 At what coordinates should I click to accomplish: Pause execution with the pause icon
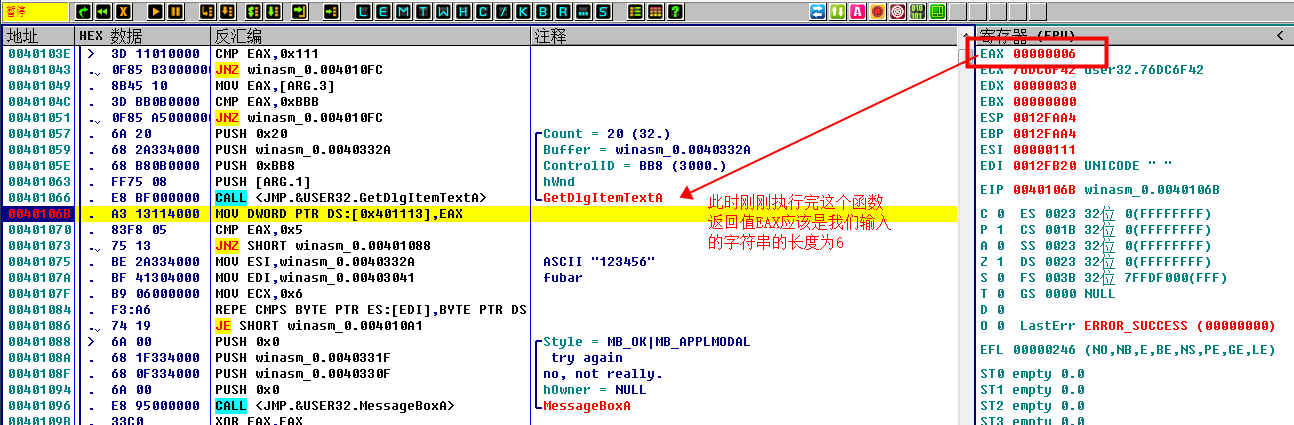click(175, 12)
